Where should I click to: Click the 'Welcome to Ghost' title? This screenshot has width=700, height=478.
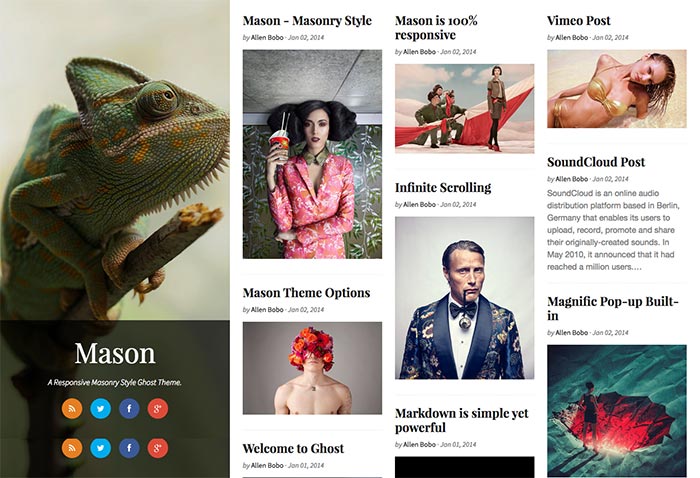(x=293, y=449)
